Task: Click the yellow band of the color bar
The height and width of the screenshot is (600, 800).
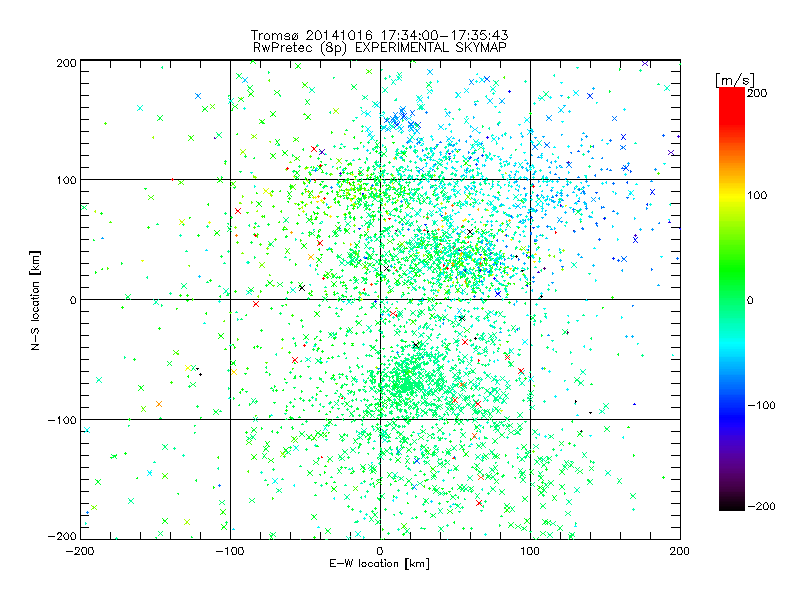Action: point(732,196)
